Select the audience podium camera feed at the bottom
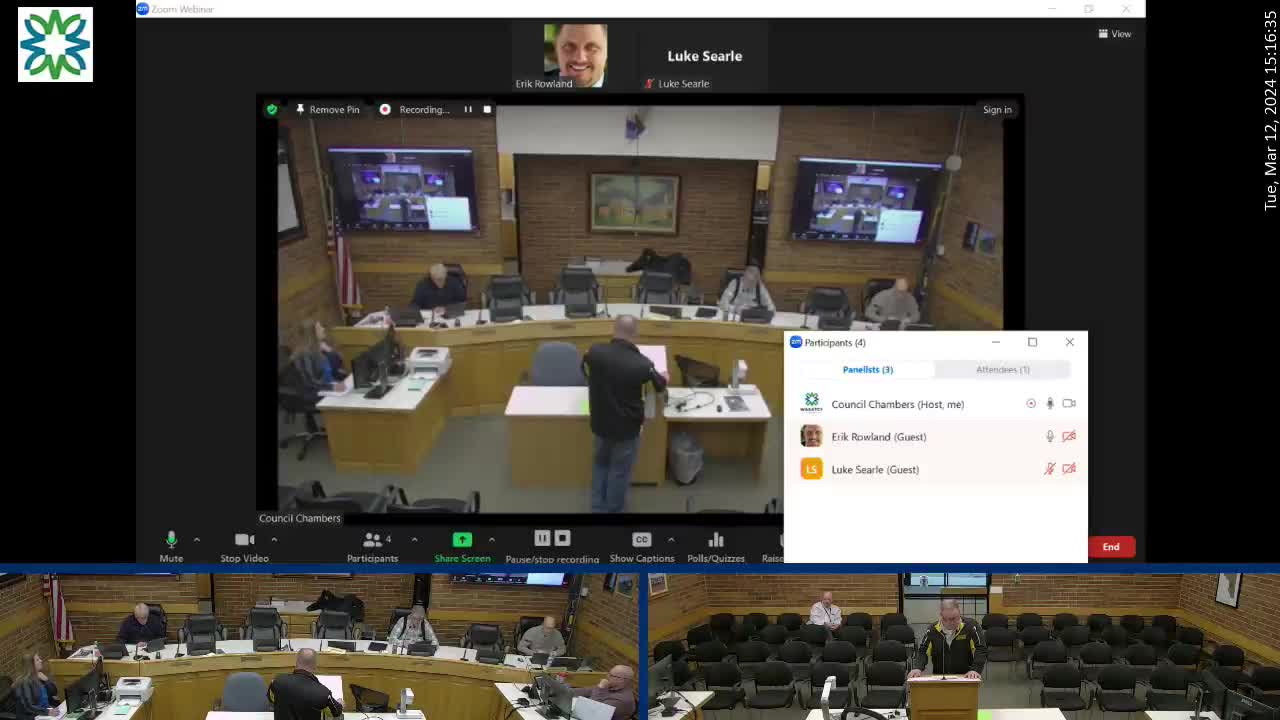 (x=964, y=646)
